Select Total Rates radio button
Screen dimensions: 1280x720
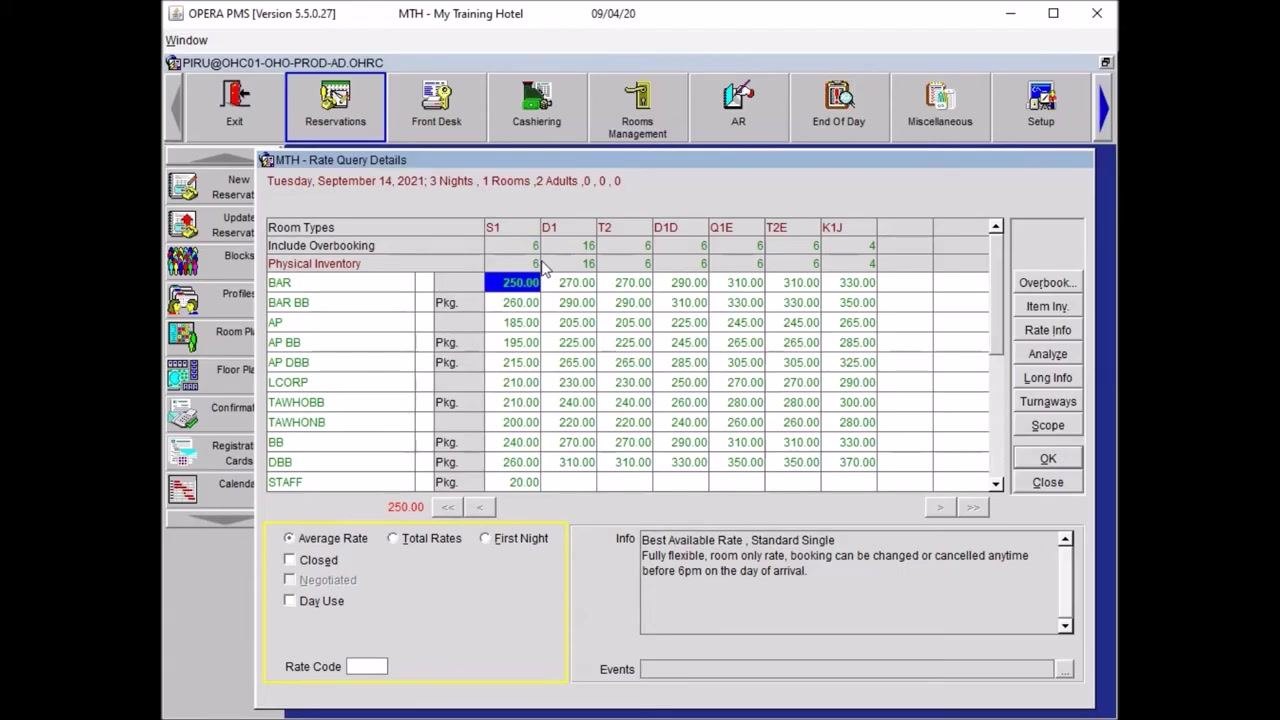tap(393, 538)
